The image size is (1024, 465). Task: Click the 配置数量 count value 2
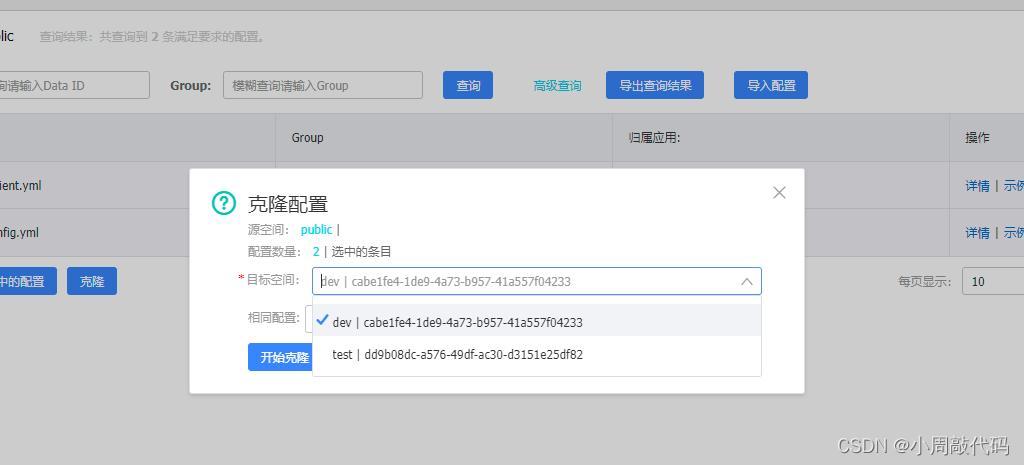click(316, 252)
